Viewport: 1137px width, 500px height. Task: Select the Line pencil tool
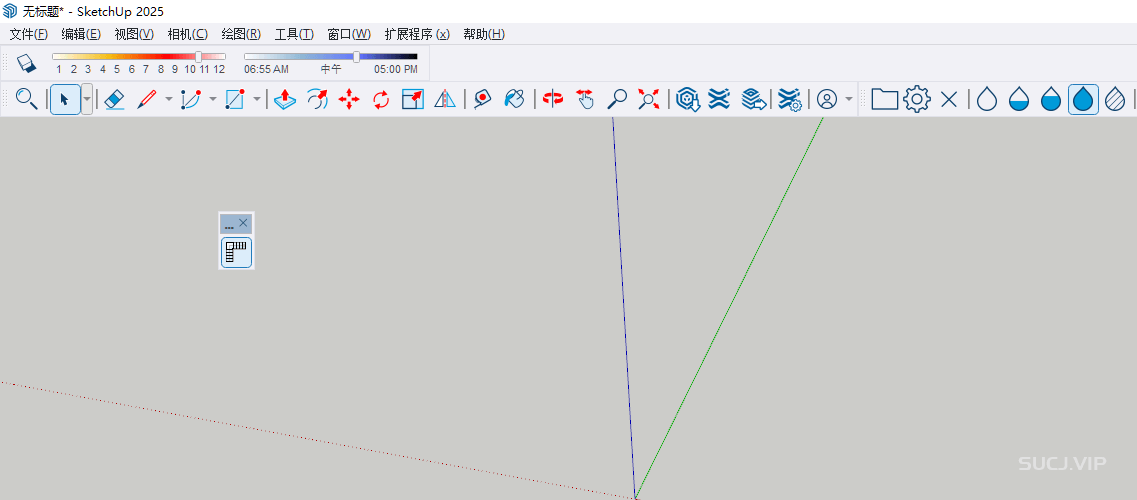[147, 99]
